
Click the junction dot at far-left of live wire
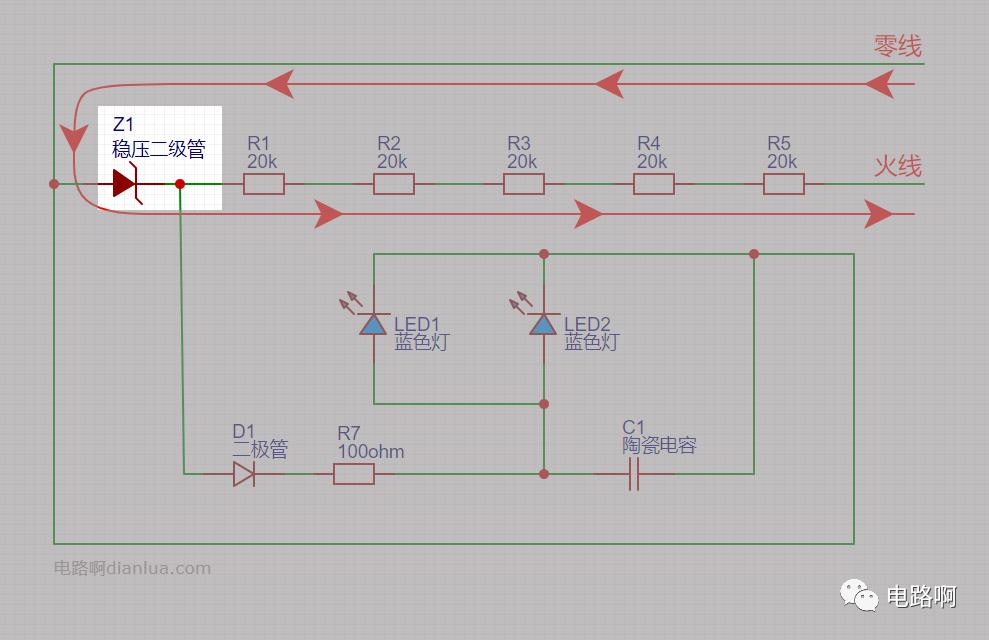coord(54,184)
